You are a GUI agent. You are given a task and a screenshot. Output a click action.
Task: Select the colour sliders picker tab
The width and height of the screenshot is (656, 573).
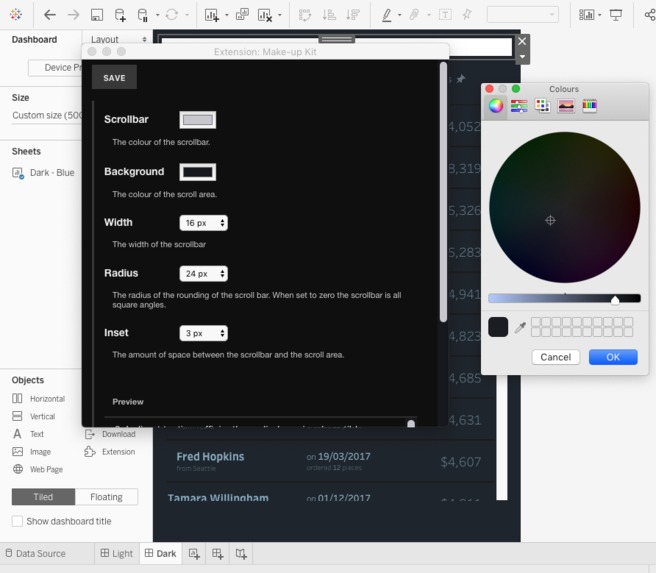(519, 106)
